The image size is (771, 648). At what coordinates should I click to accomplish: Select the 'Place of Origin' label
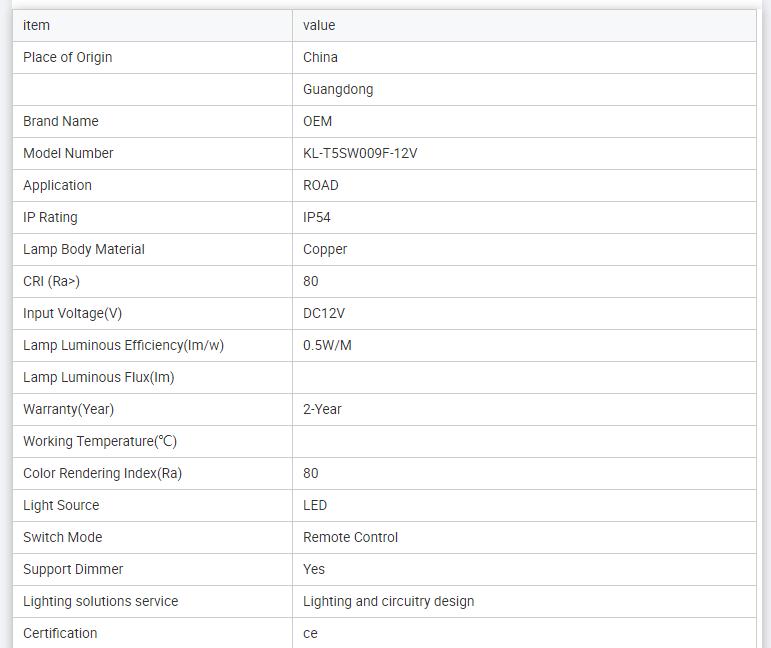pyautogui.click(x=68, y=57)
